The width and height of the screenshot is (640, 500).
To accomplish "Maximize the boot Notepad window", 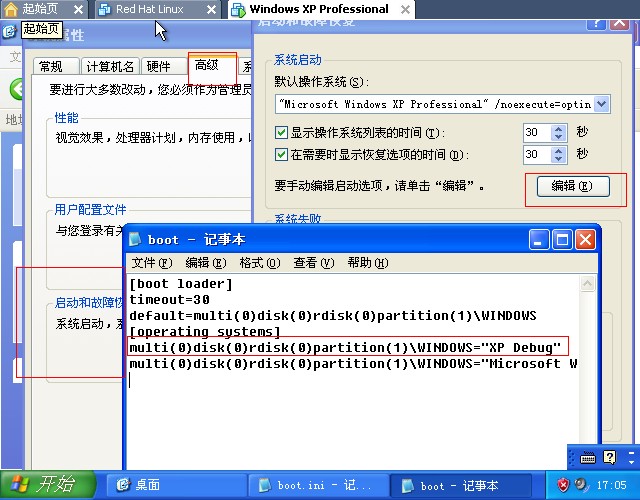I will (562, 239).
